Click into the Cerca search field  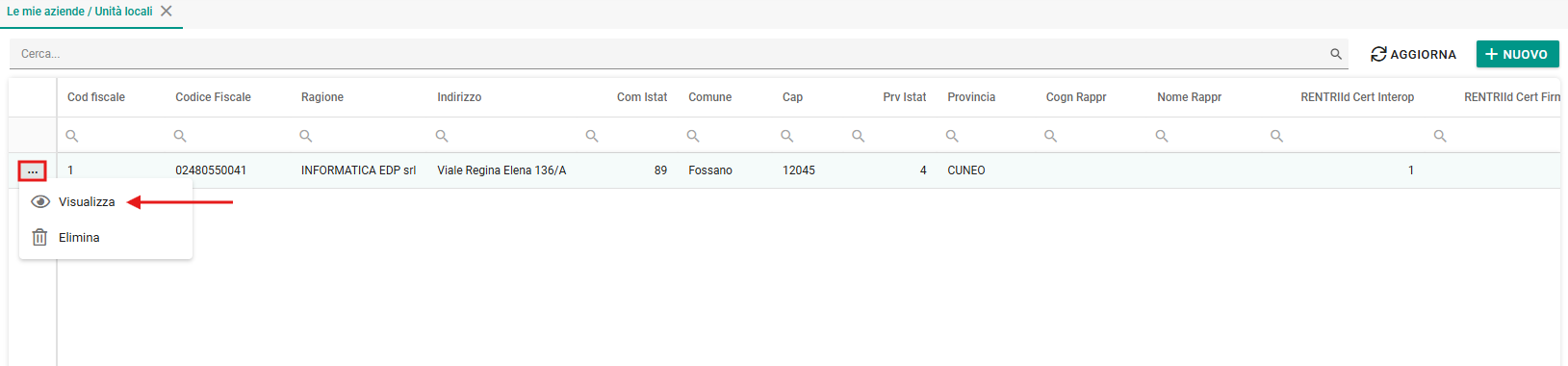click(x=669, y=54)
